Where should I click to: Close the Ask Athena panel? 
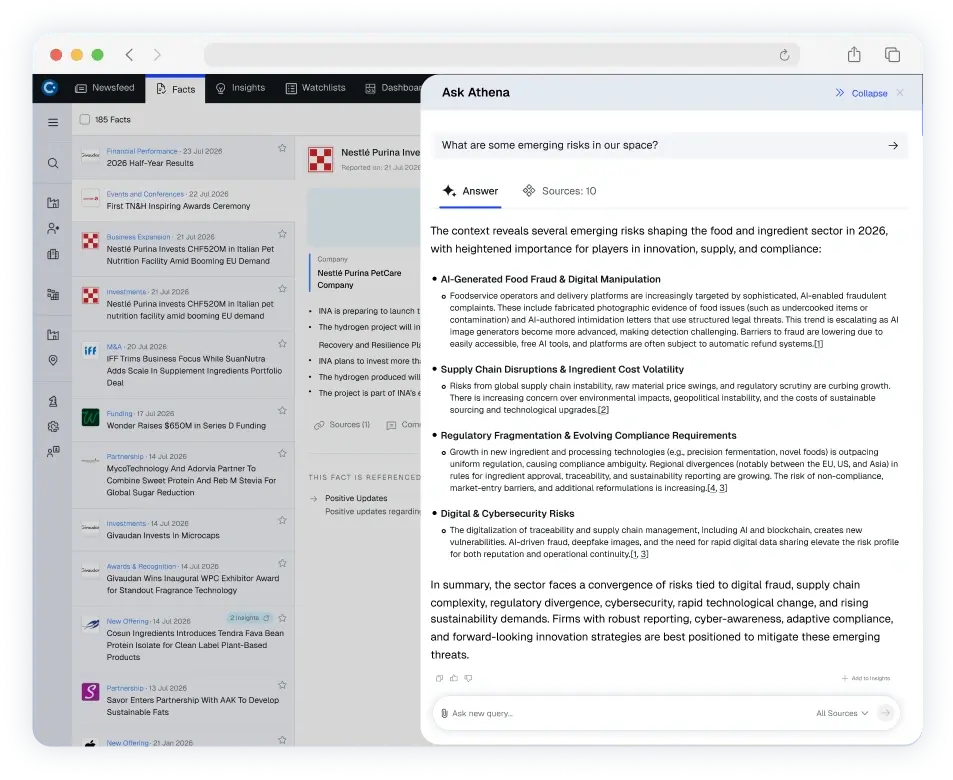(x=900, y=92)
